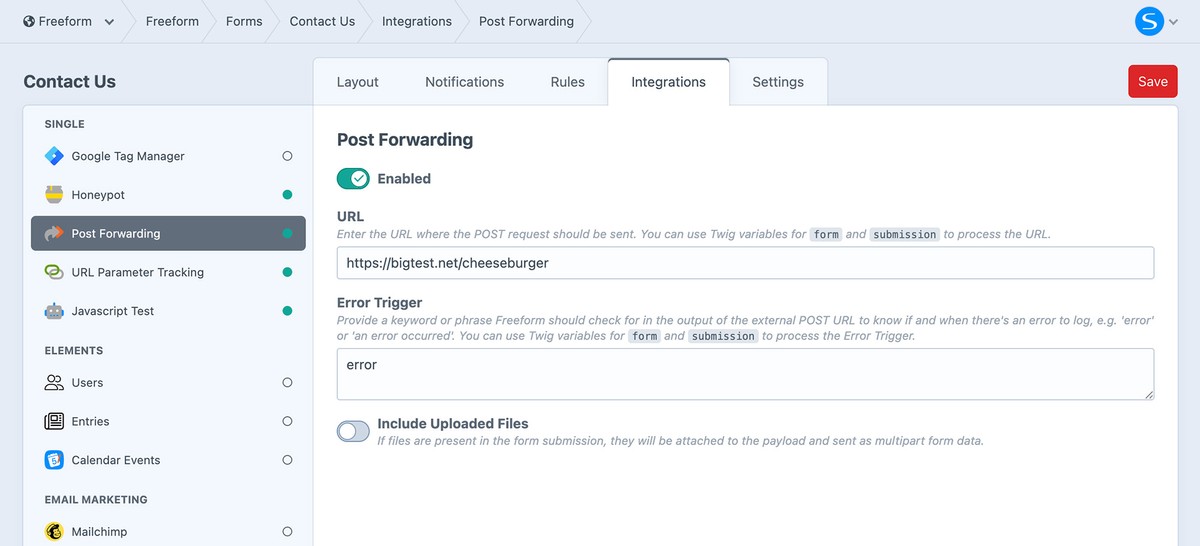Toggle URL Parameter Tracking status dot
The width and height of the screenshot is (1200, 546).
287,272
